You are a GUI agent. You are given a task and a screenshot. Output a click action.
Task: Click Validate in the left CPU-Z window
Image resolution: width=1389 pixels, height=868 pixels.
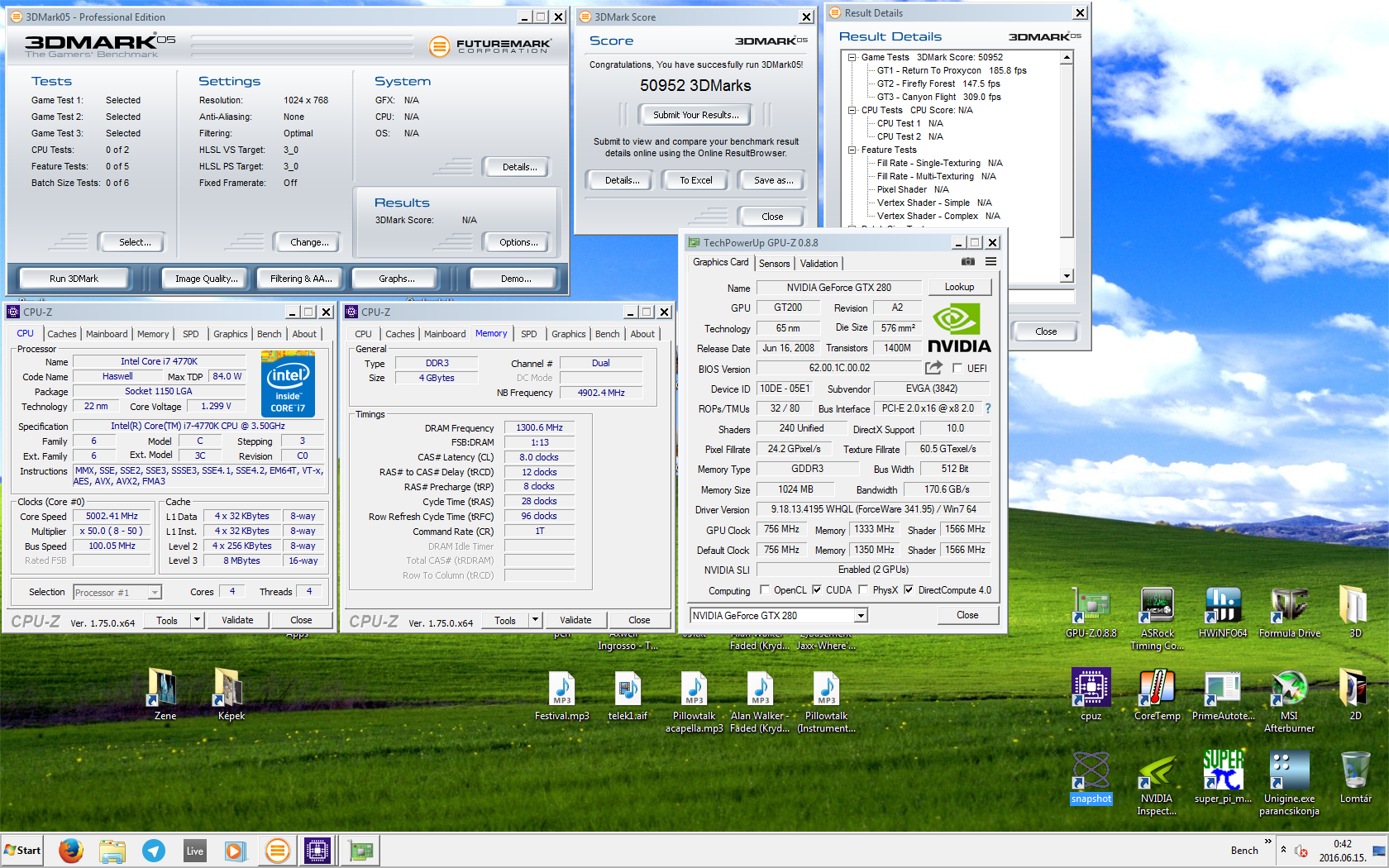tap(237, 620)
